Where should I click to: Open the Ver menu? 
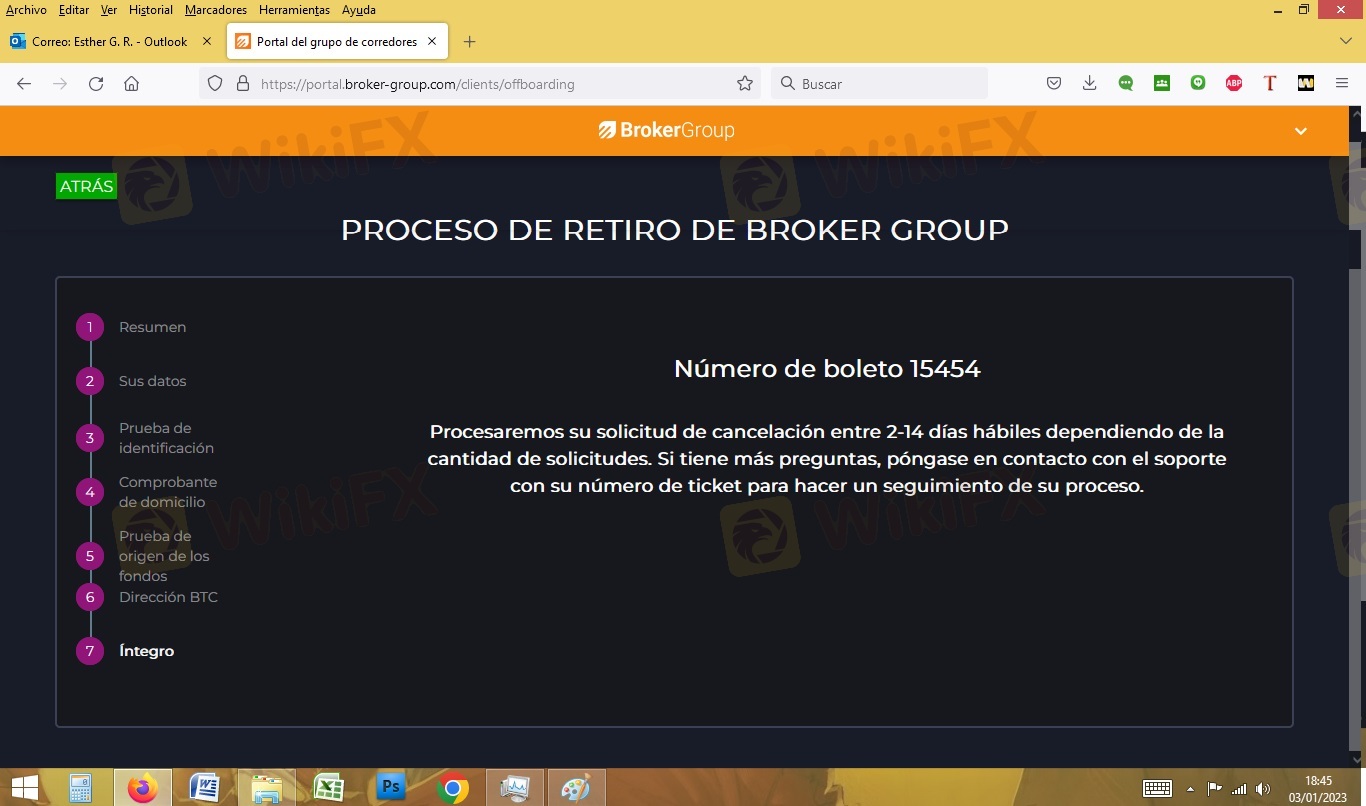click(x=109, y=10)
